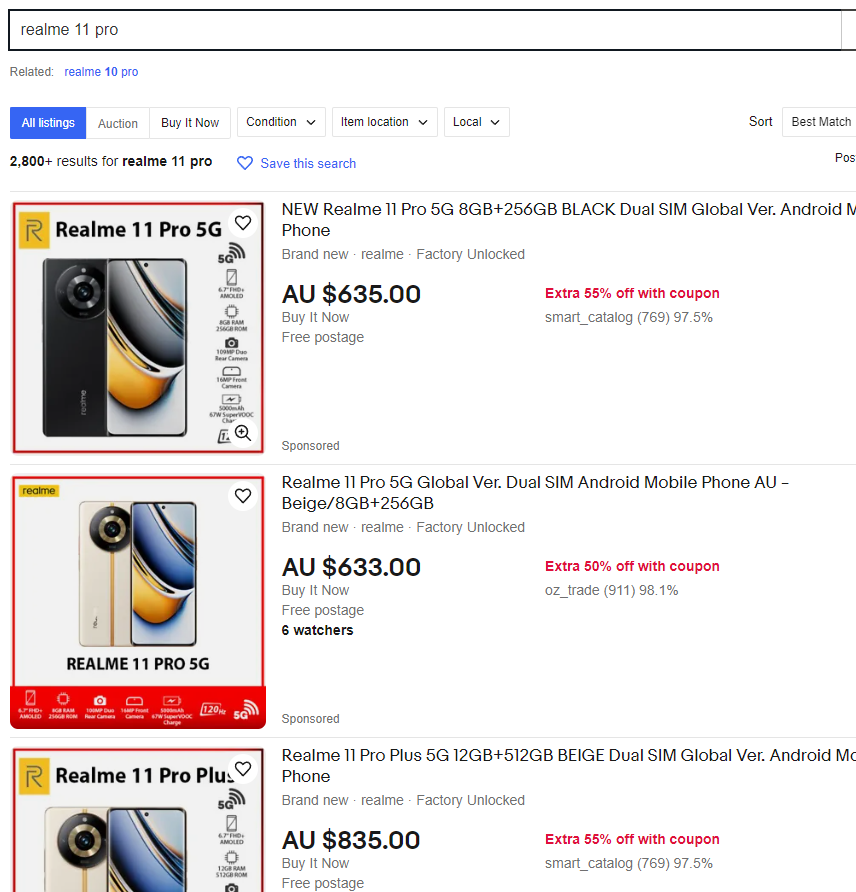Enlarge the black Realme 11 Pro image with magnifier icon

point(243,433)
